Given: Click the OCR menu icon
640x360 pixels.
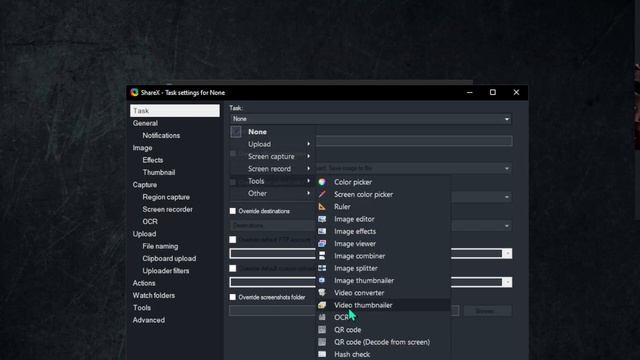Looking at the screenshot, I should coord(322,317).
